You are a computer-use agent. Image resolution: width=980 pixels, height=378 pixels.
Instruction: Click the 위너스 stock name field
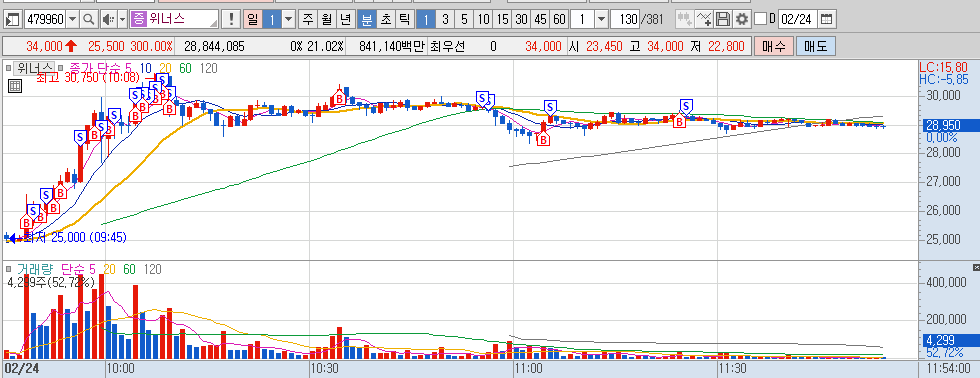click(175, 19)
